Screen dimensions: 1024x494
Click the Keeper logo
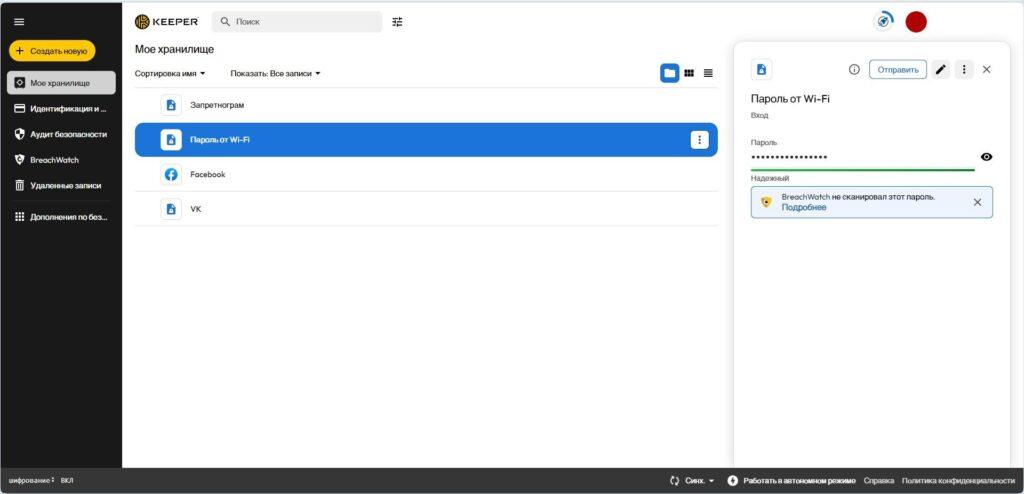[x=167, y=22]
